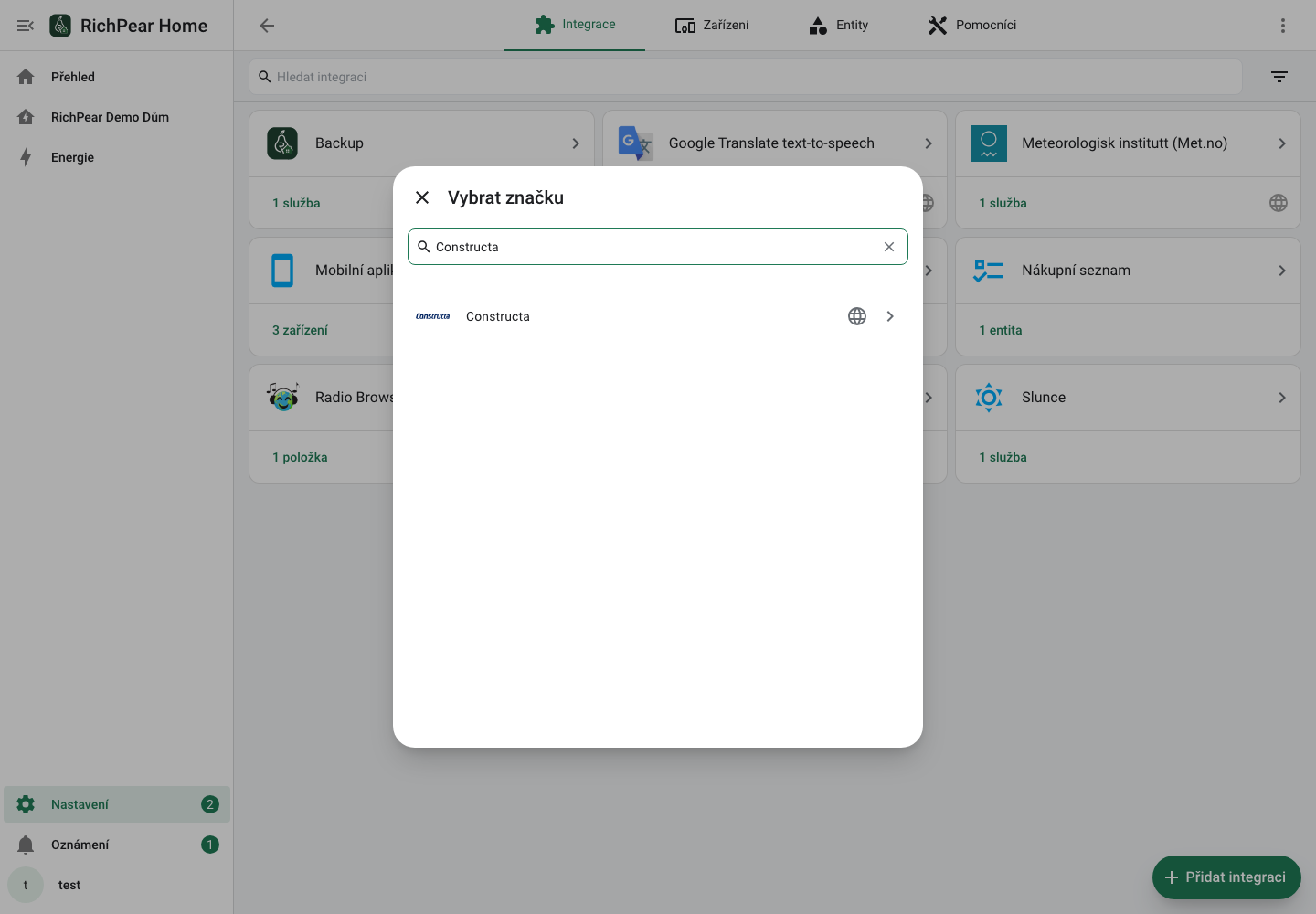This screenshot has height=914, width=1316.
Task: Open Oznámení notifications
Action: (117, 845)
